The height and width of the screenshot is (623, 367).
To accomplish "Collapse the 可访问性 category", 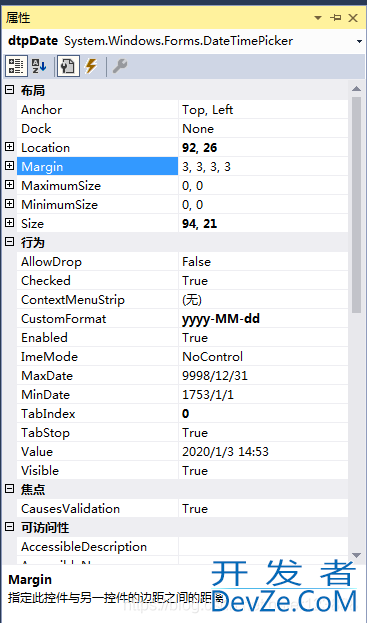I will 9,527.
